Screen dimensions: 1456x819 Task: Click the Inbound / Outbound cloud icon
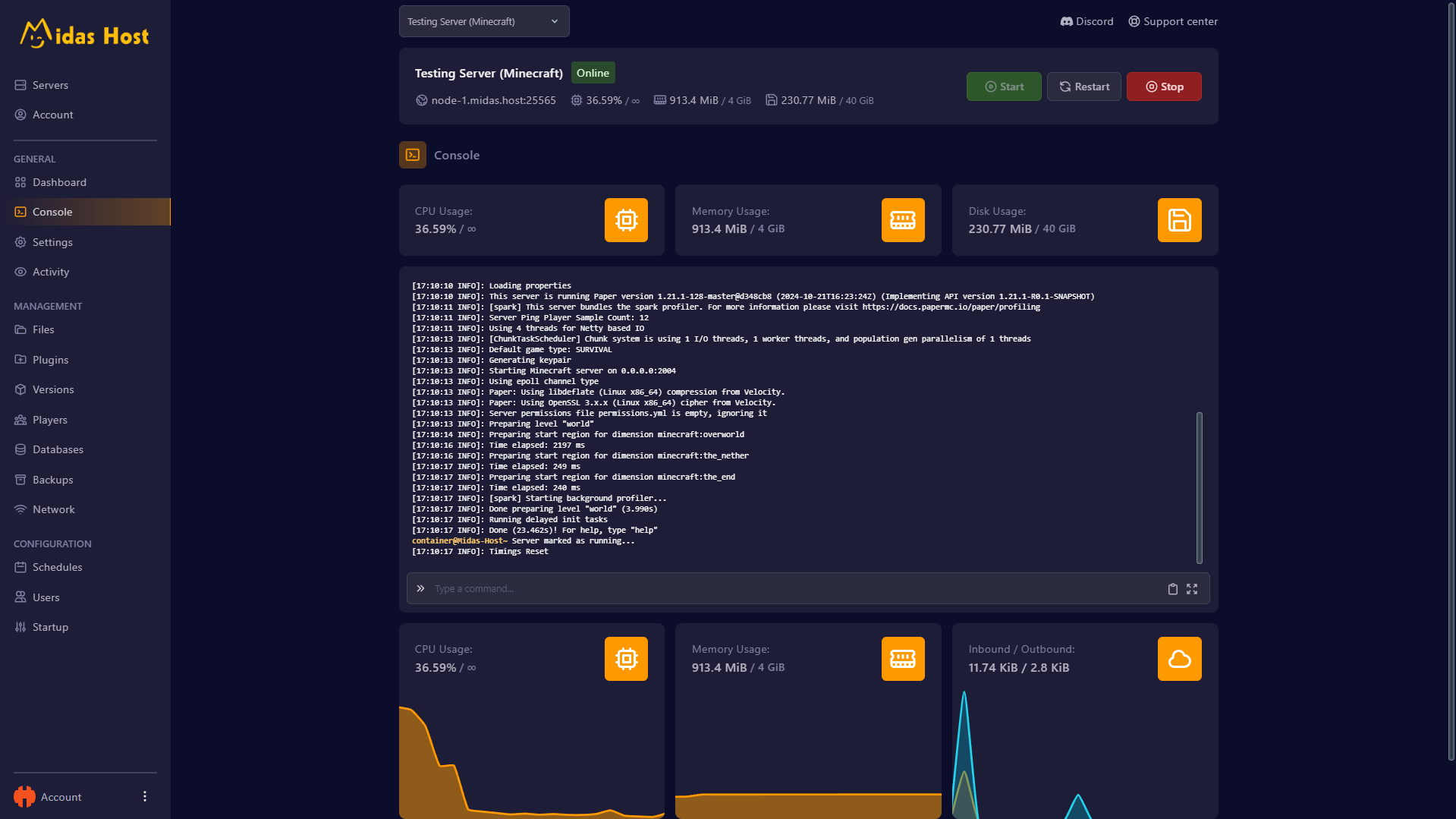[1180, 659]
